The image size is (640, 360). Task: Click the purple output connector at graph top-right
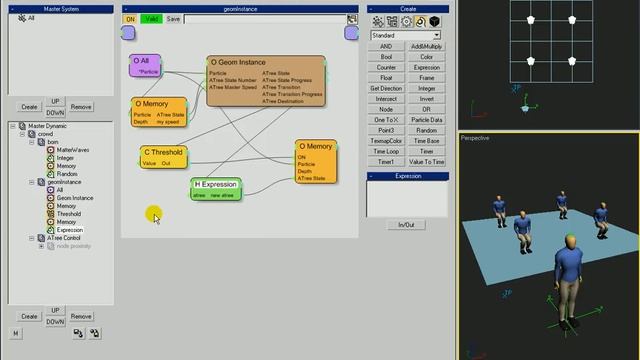tap(351, 33)
